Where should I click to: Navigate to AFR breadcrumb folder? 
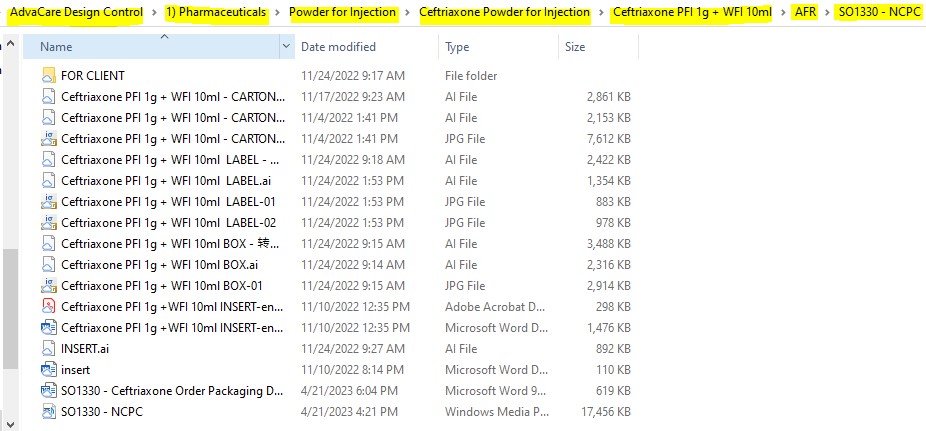click(806, 12)
